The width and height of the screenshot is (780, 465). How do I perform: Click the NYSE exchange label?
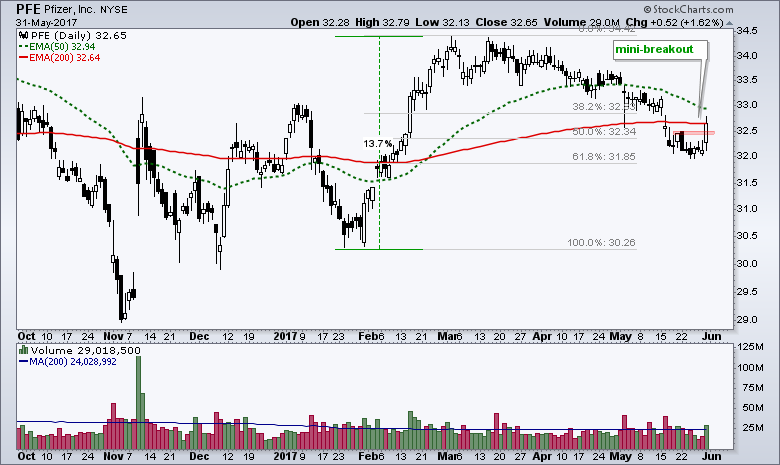[x=112, y=10]
